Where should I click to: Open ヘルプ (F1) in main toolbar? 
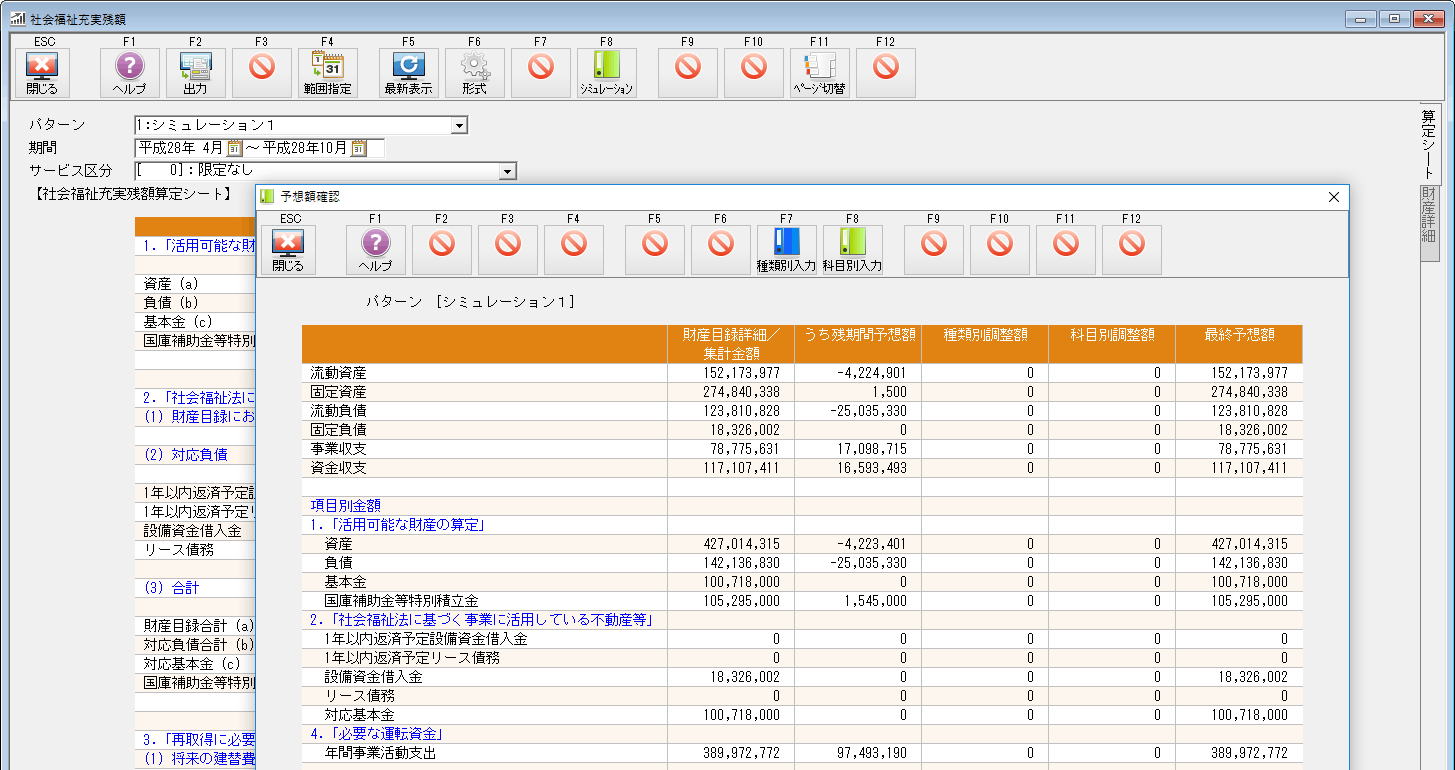pyautogui.click(x=130, y=72)
